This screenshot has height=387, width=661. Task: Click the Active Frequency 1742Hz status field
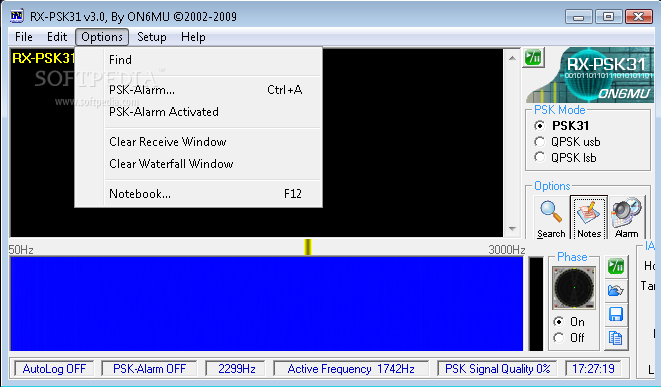tap(351, 369)
